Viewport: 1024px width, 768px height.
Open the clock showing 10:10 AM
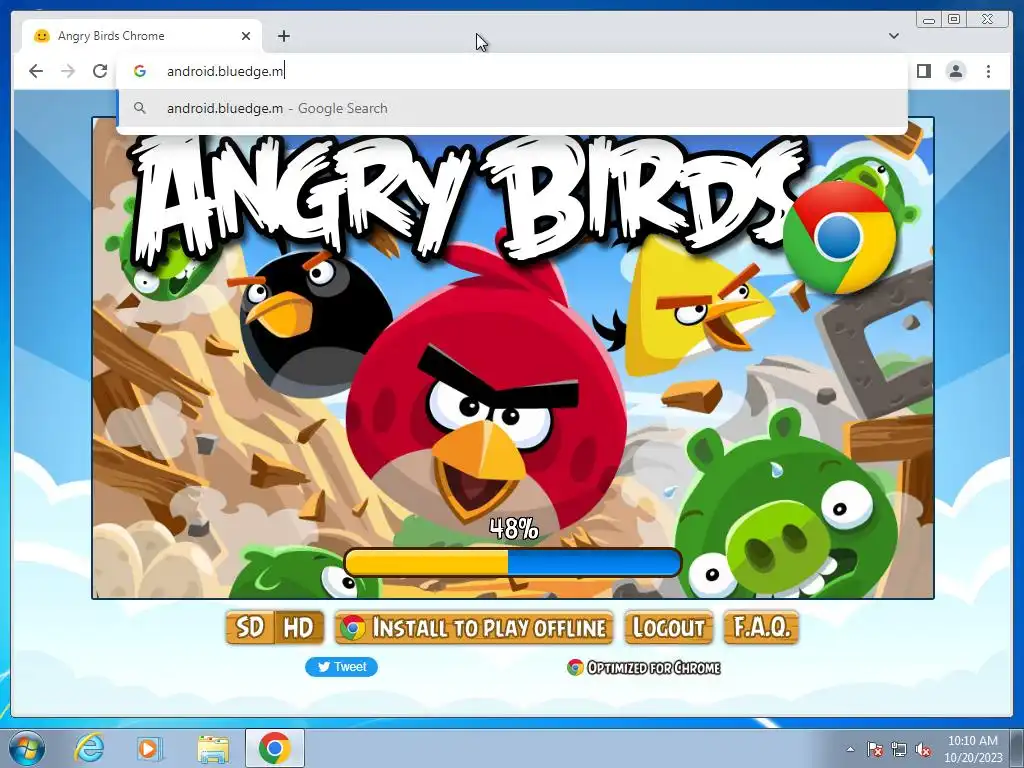973,749
